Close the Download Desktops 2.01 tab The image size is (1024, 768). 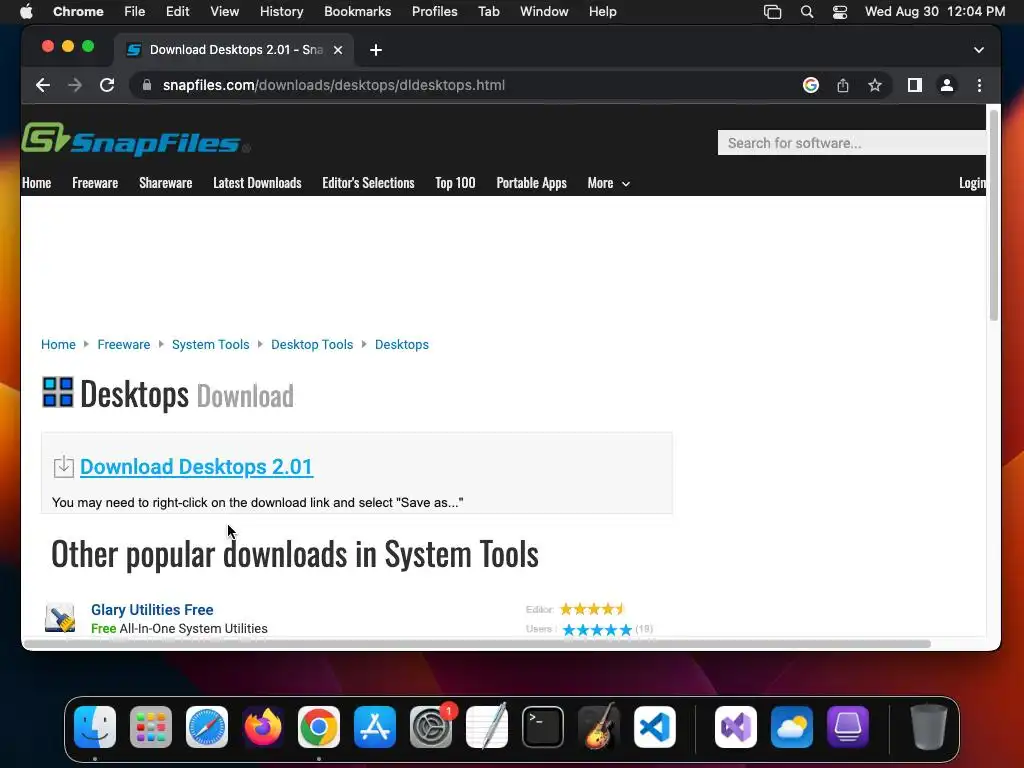pos(338,50)
